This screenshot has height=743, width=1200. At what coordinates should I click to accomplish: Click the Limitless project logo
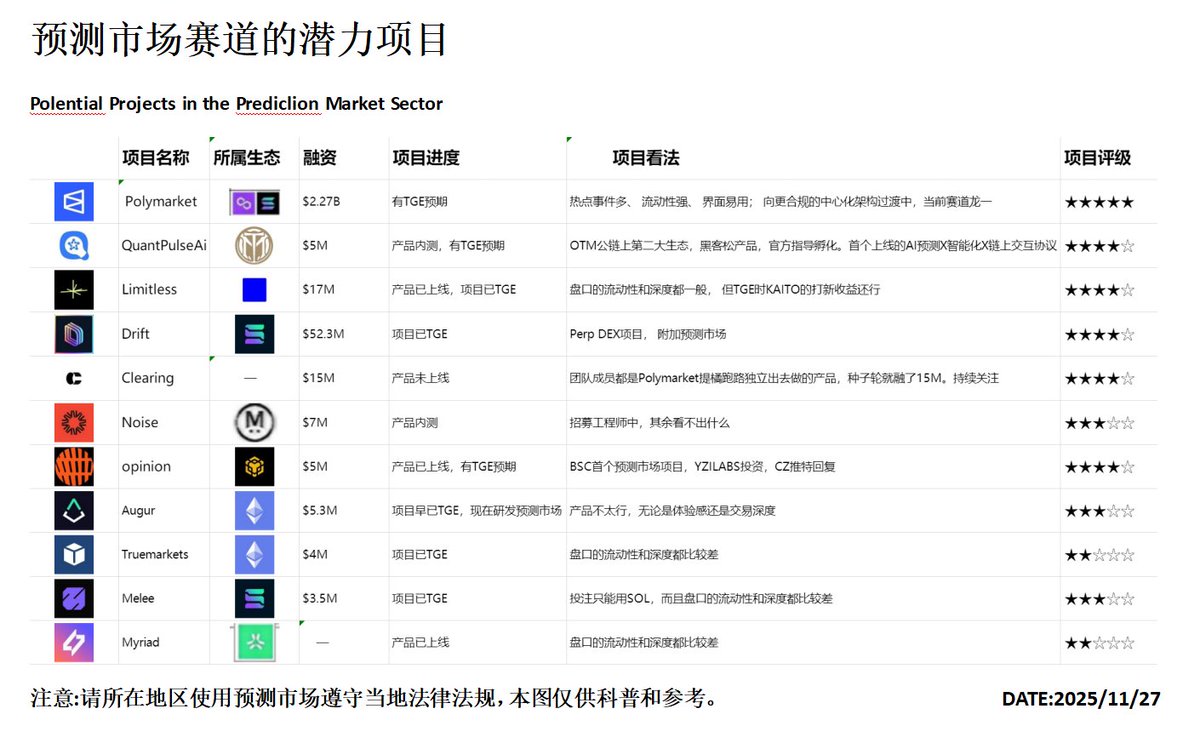(x=74, y=290)
